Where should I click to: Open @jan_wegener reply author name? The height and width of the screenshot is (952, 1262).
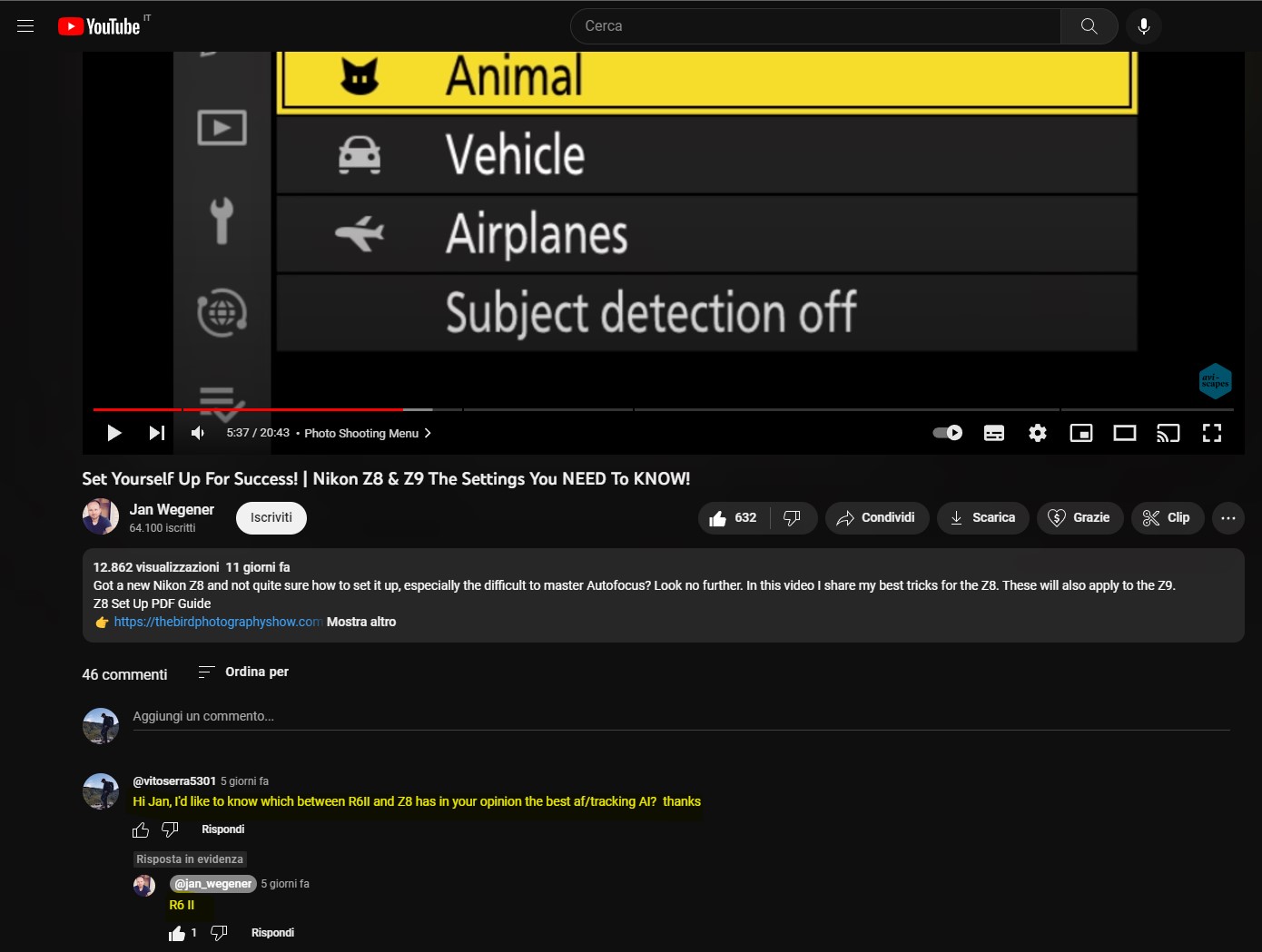(x=213, y=884)
